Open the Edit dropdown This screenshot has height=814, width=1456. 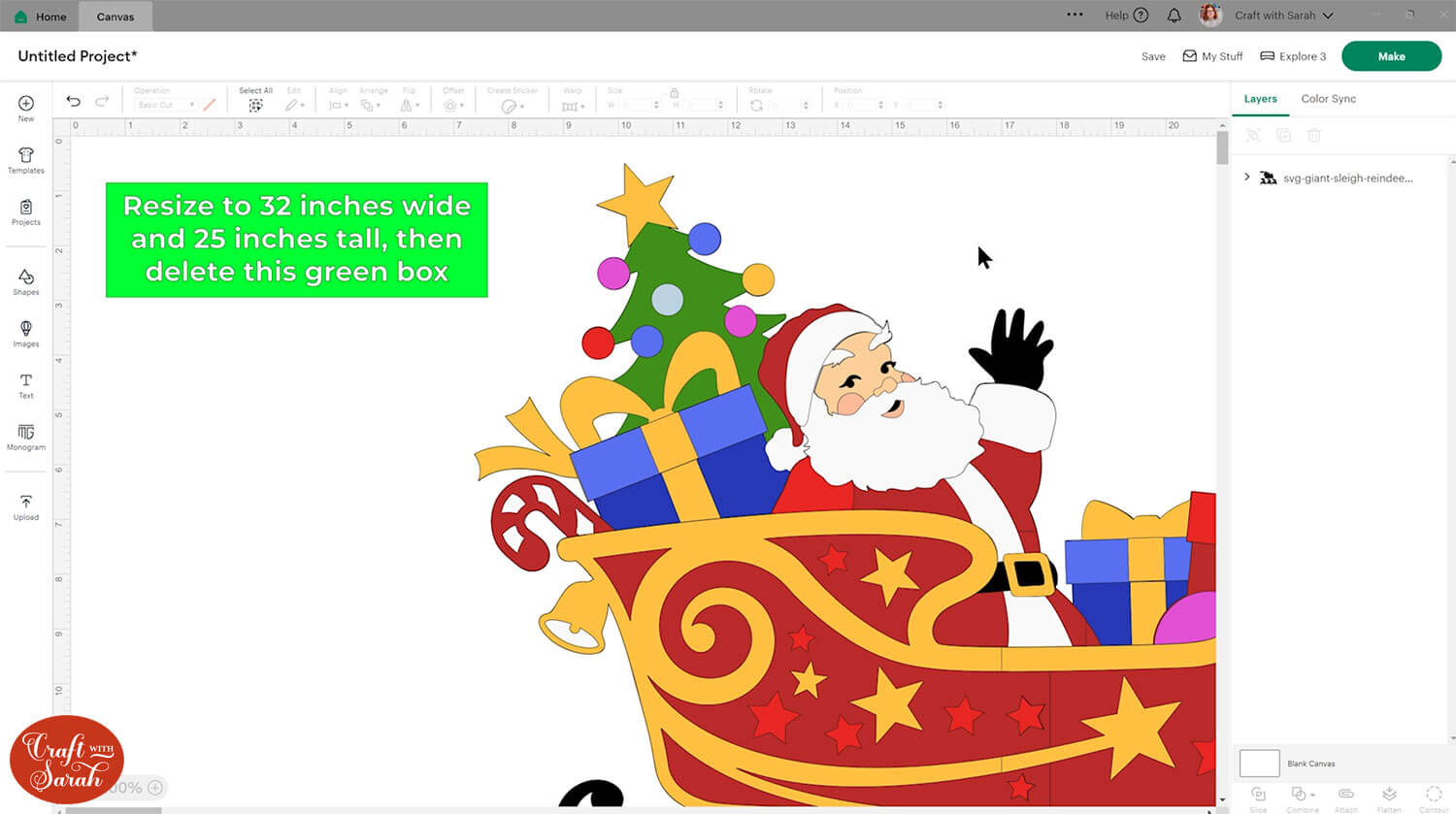pos(294,105)
